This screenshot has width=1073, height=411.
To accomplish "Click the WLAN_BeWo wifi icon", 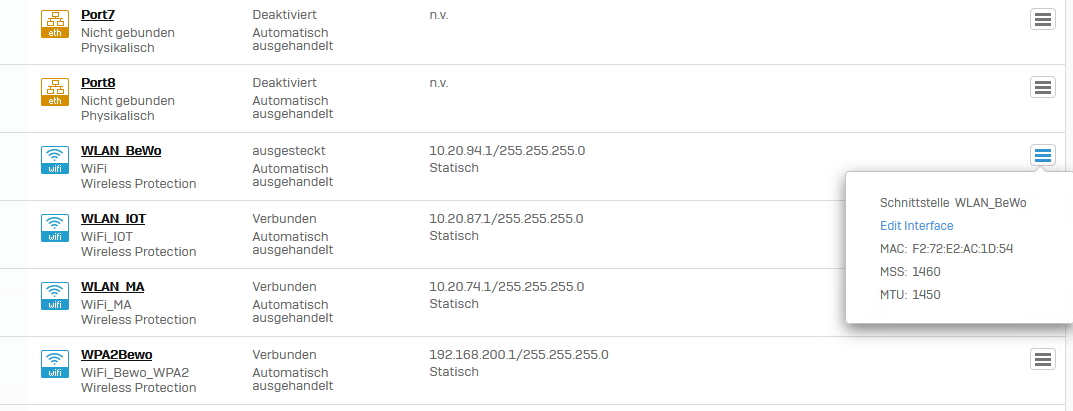I will point(54,159).
